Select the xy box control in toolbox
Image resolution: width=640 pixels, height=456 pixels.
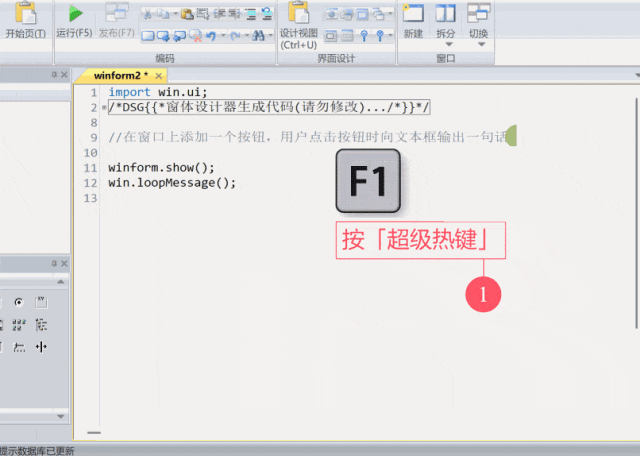(x=41, y=302)
